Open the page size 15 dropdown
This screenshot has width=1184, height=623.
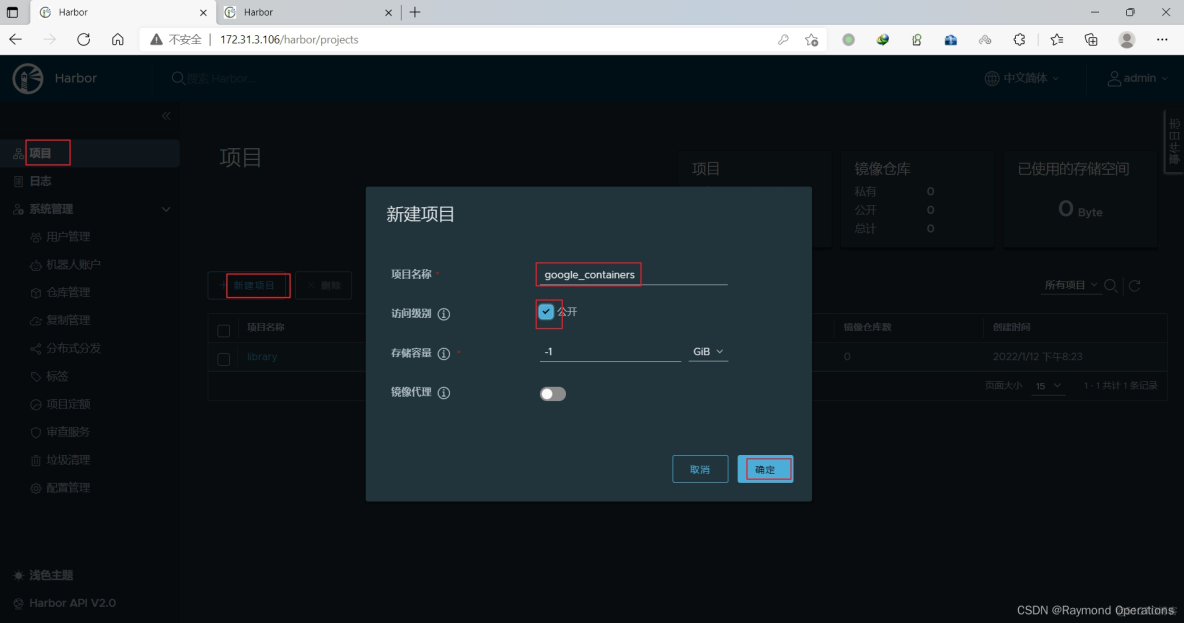[1048, 386]
